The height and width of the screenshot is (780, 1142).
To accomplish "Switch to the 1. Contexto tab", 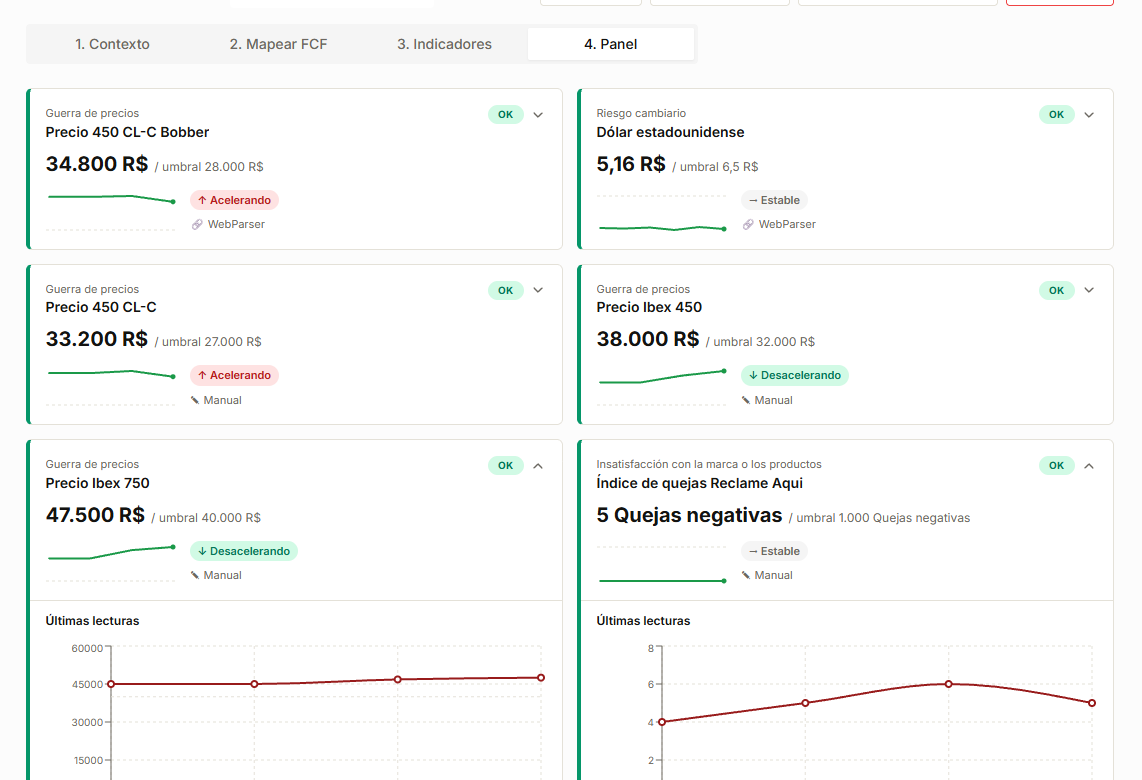I will pyautogui.click(x=112, y=44).
